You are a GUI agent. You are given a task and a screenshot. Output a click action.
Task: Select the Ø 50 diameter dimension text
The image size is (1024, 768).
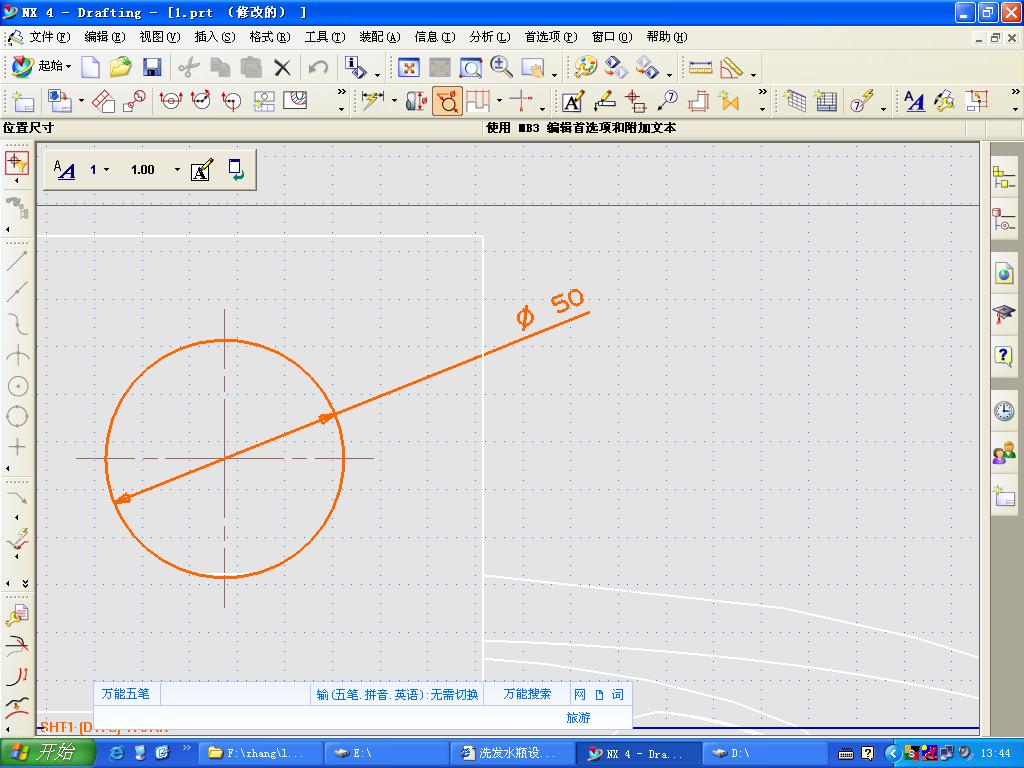(550, 308)
